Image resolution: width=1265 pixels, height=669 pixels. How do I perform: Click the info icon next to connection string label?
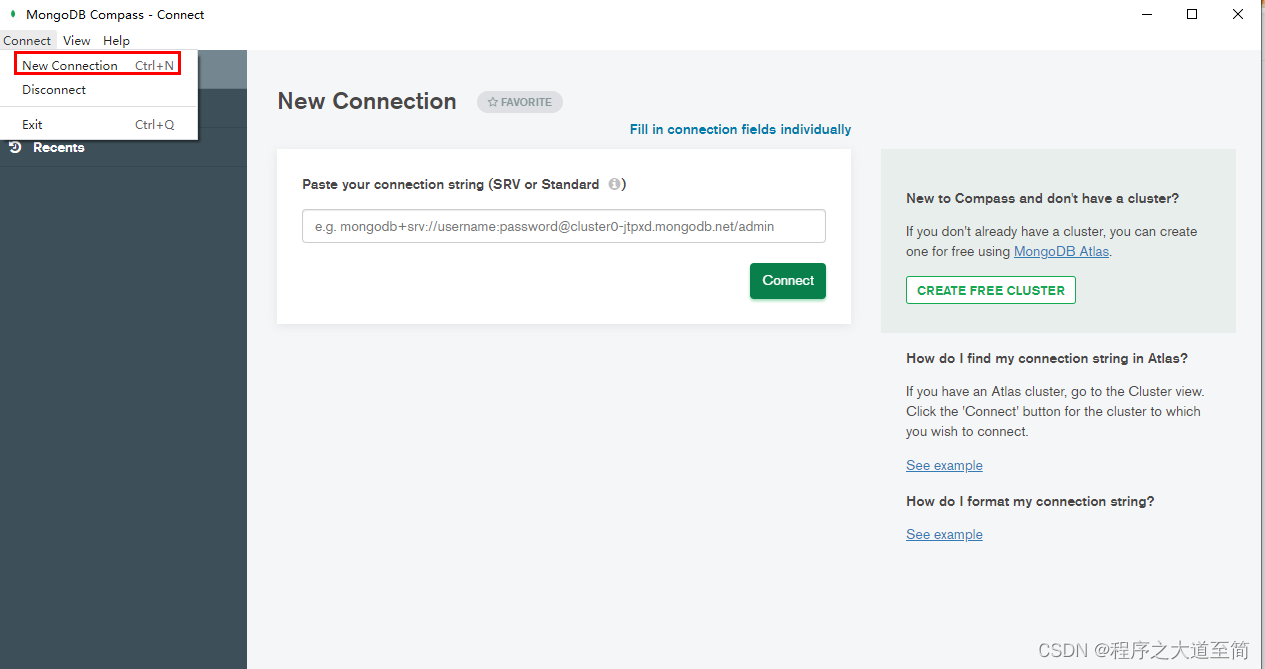615,184
